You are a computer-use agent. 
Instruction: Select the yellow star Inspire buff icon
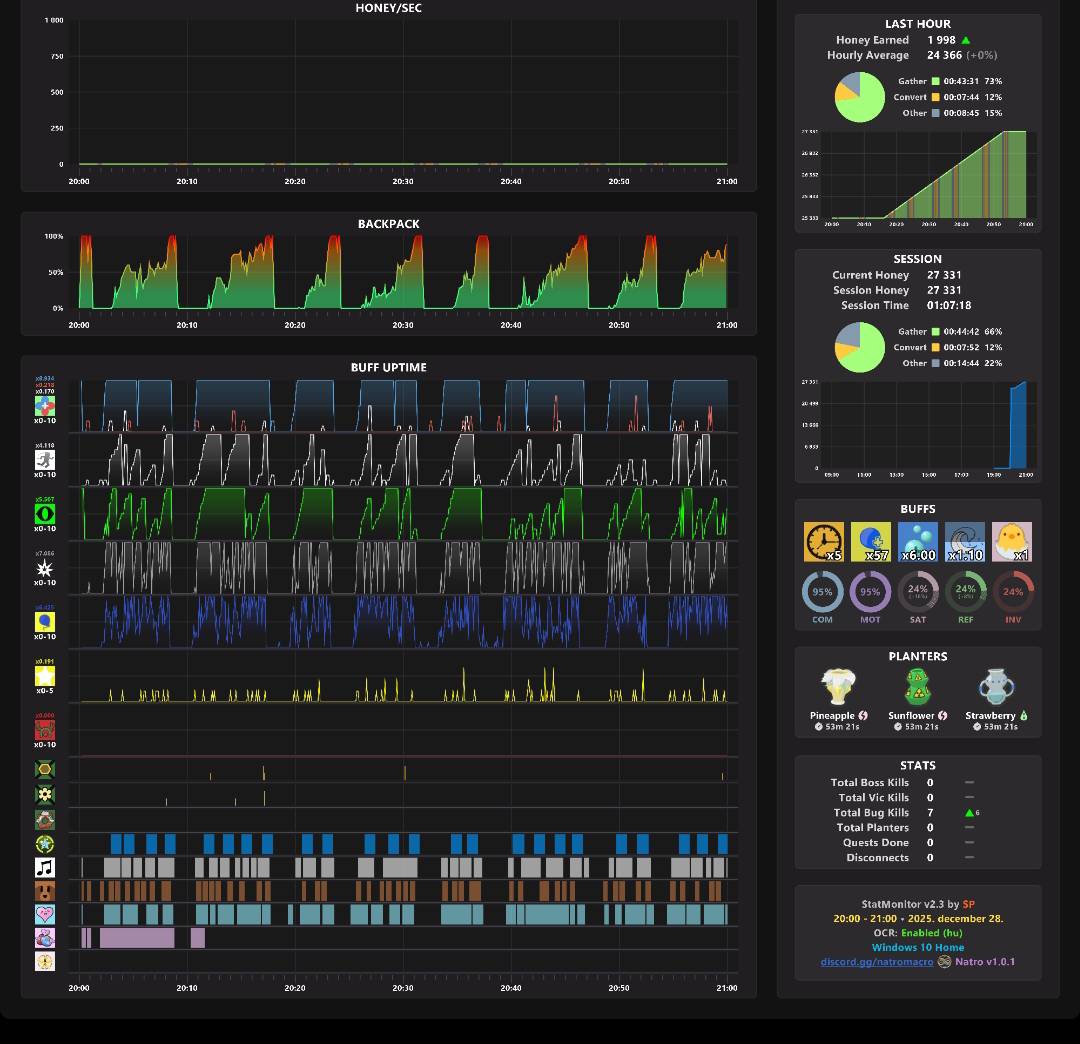pos(45,676)
